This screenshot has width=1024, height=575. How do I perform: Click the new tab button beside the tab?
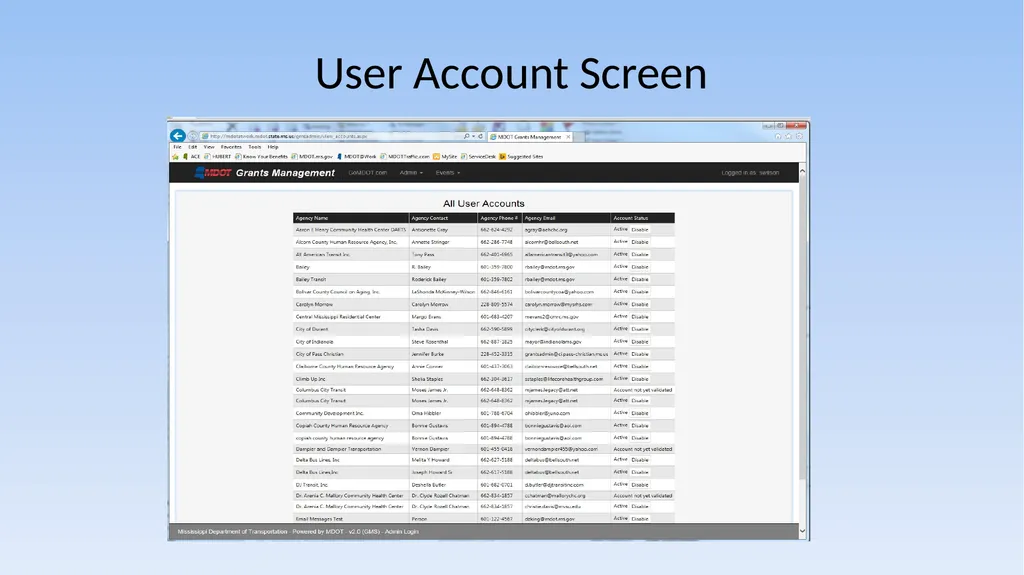point(579,137)
